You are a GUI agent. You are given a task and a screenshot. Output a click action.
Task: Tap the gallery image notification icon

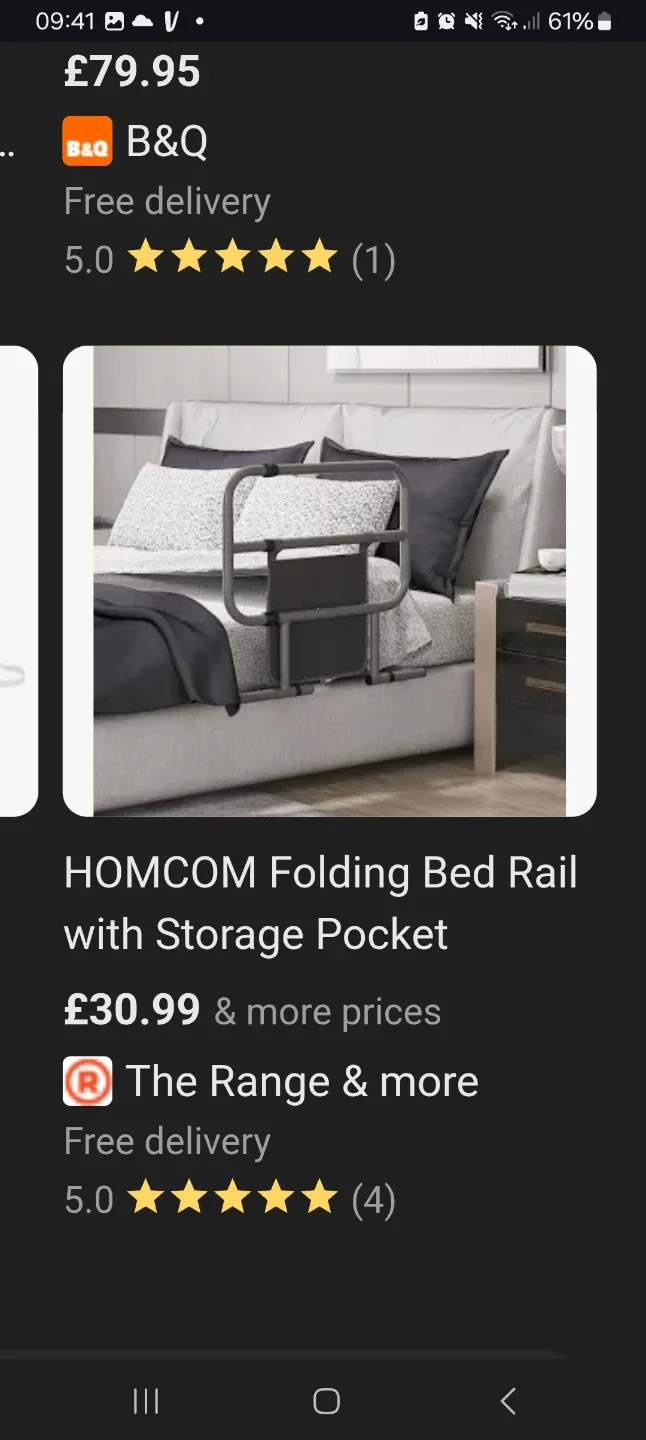pos(115,21)
